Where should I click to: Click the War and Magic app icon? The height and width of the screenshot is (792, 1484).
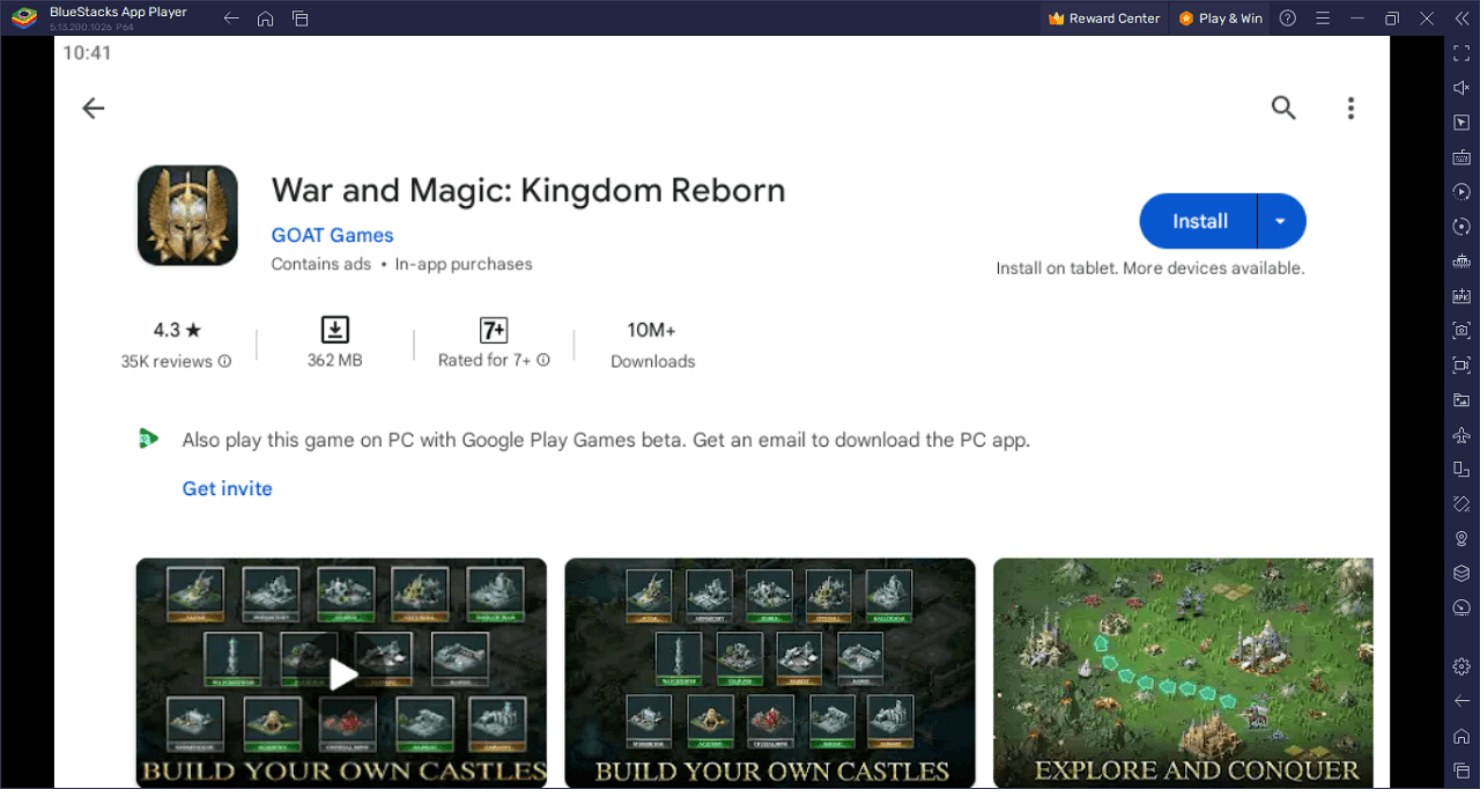[x=187, y=215]
